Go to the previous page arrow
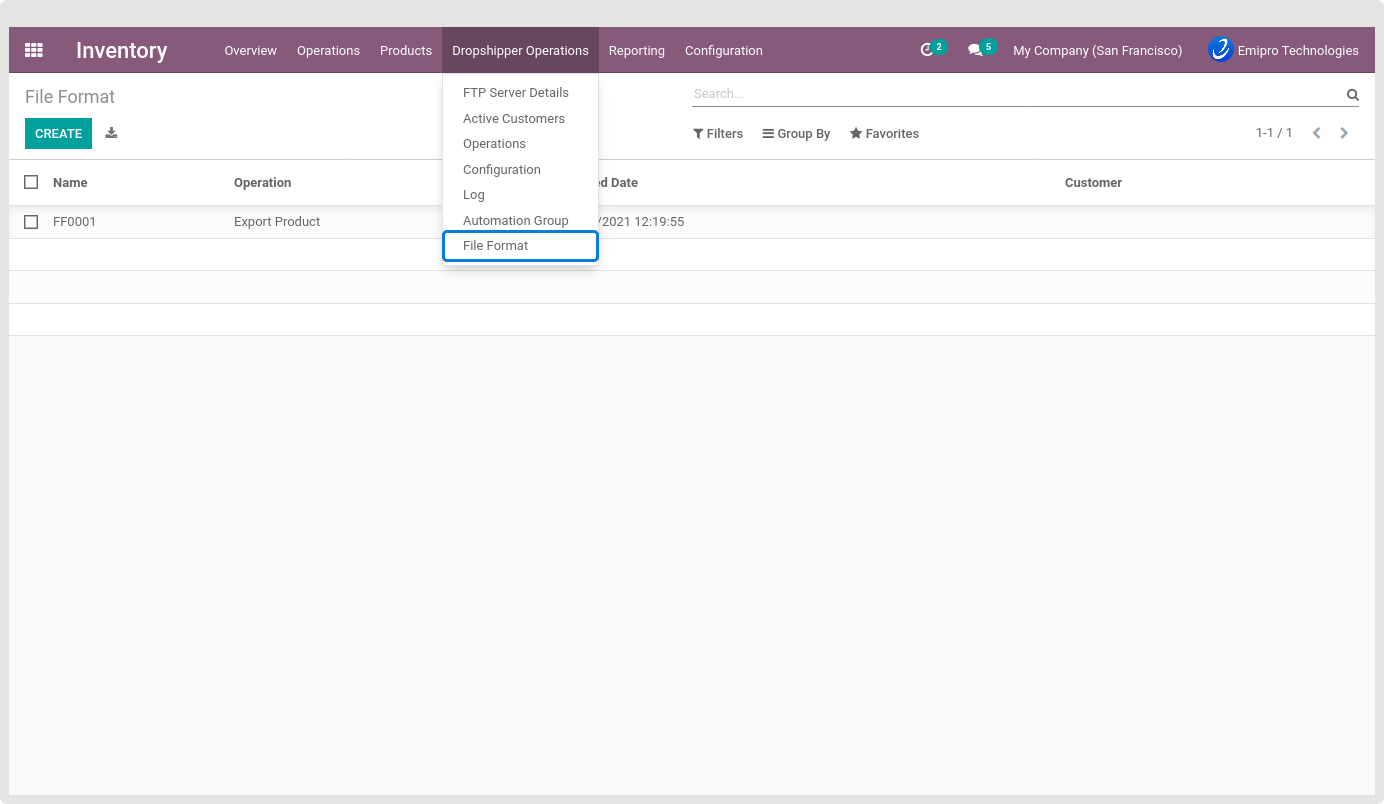Image resolution: width=1384 pixels, height=804 pixels. coord(1316,133)
